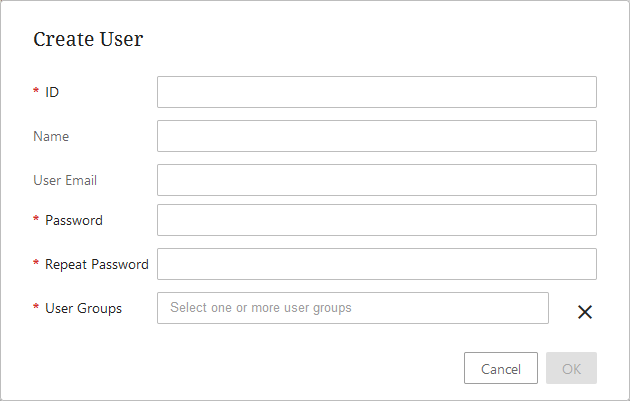Screen dimensions: 630x401
Task: Confirm with the OK button
Action: [x=571, y=368]
